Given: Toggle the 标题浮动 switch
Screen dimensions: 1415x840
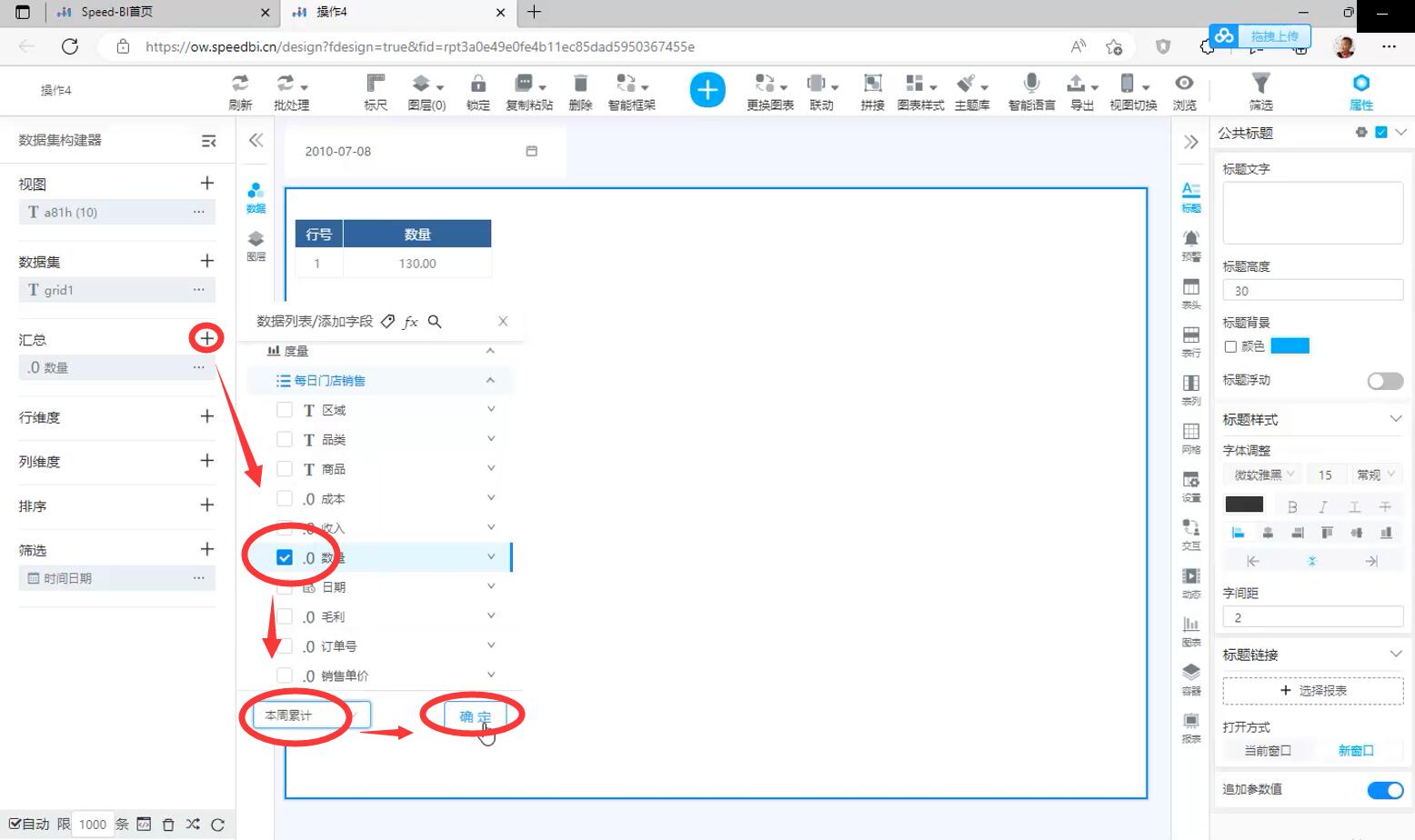Looking at the screenshot, I should (1385, 381).
